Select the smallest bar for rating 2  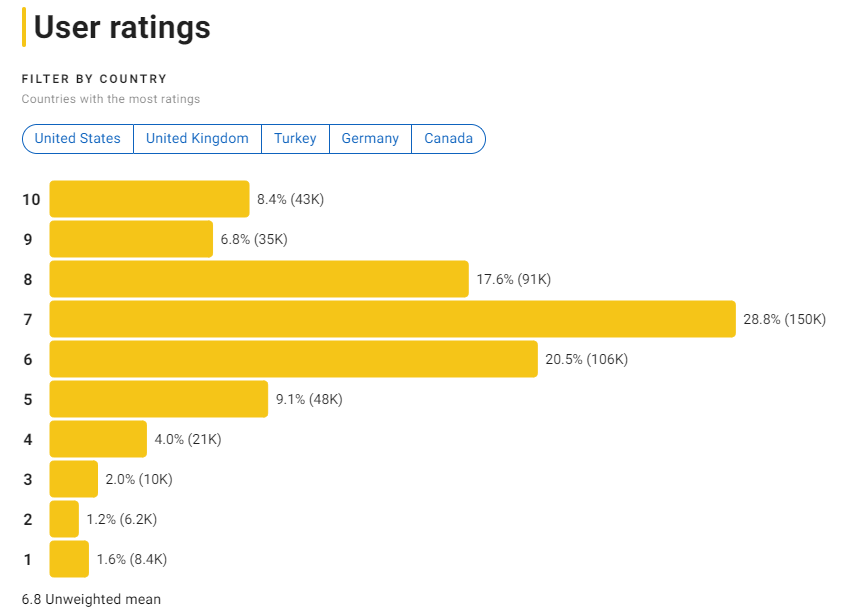[64, 519]
